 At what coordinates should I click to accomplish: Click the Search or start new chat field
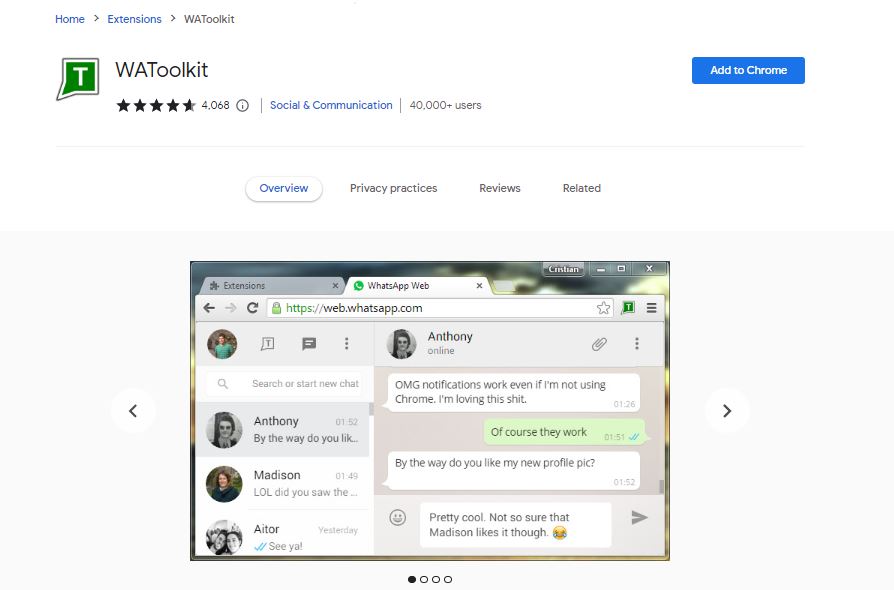point(284,384)
